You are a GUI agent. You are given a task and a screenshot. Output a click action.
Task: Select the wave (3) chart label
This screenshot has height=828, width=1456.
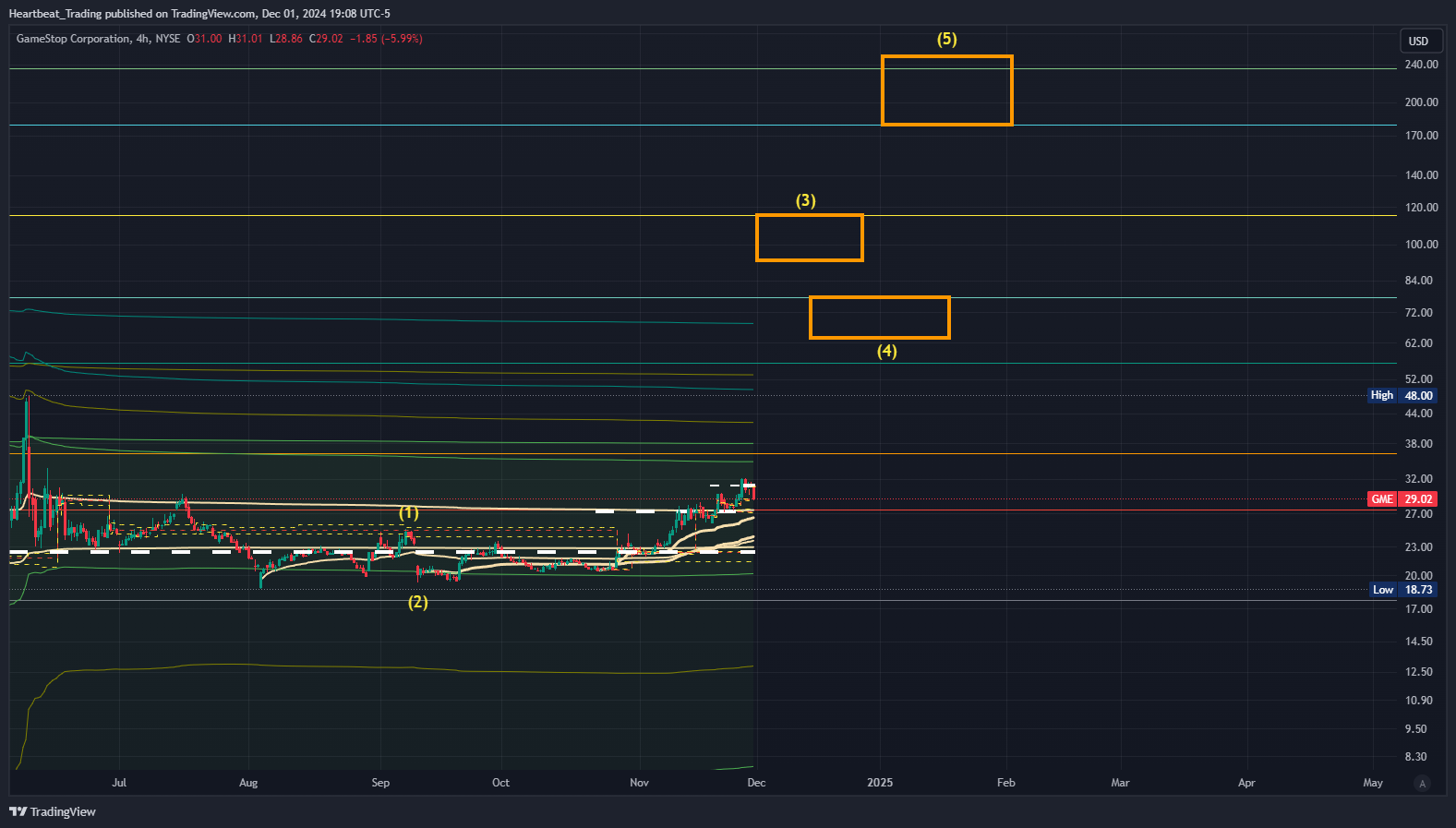806,200
